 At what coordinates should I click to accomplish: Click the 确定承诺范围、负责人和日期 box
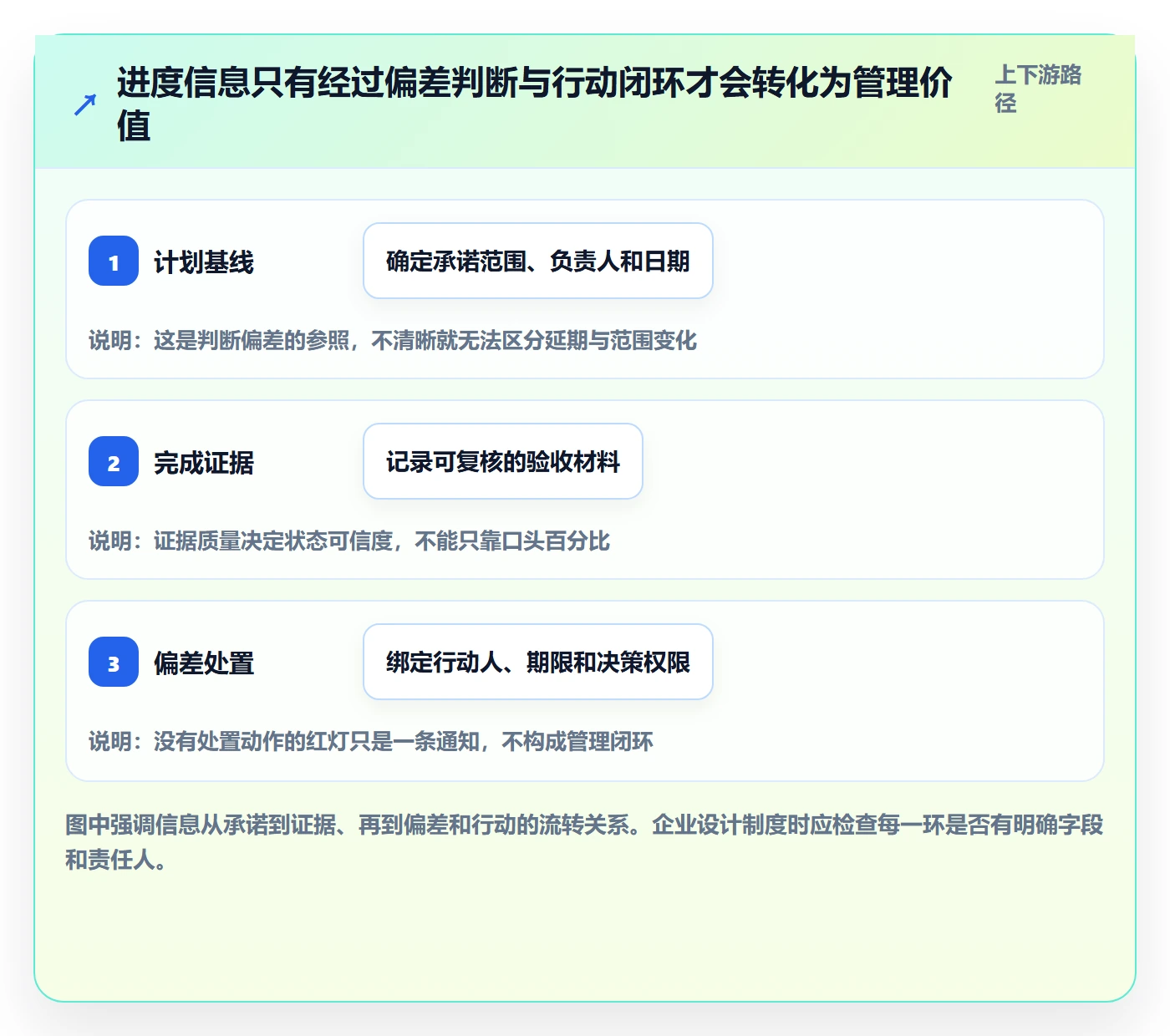[x=538, y=261]
